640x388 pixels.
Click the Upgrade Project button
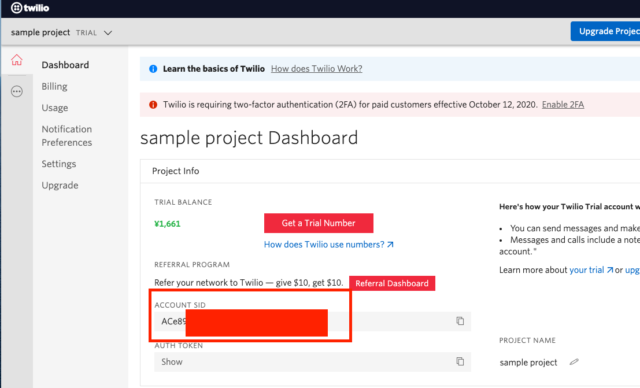coord(605,31)
